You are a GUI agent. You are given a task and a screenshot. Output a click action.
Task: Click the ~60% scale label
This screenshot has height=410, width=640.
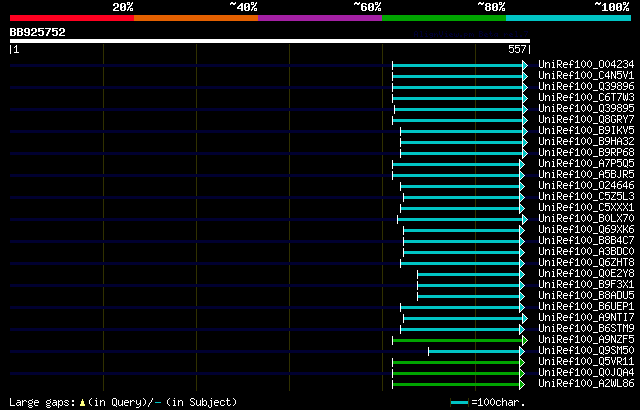(x=367, y=7)
